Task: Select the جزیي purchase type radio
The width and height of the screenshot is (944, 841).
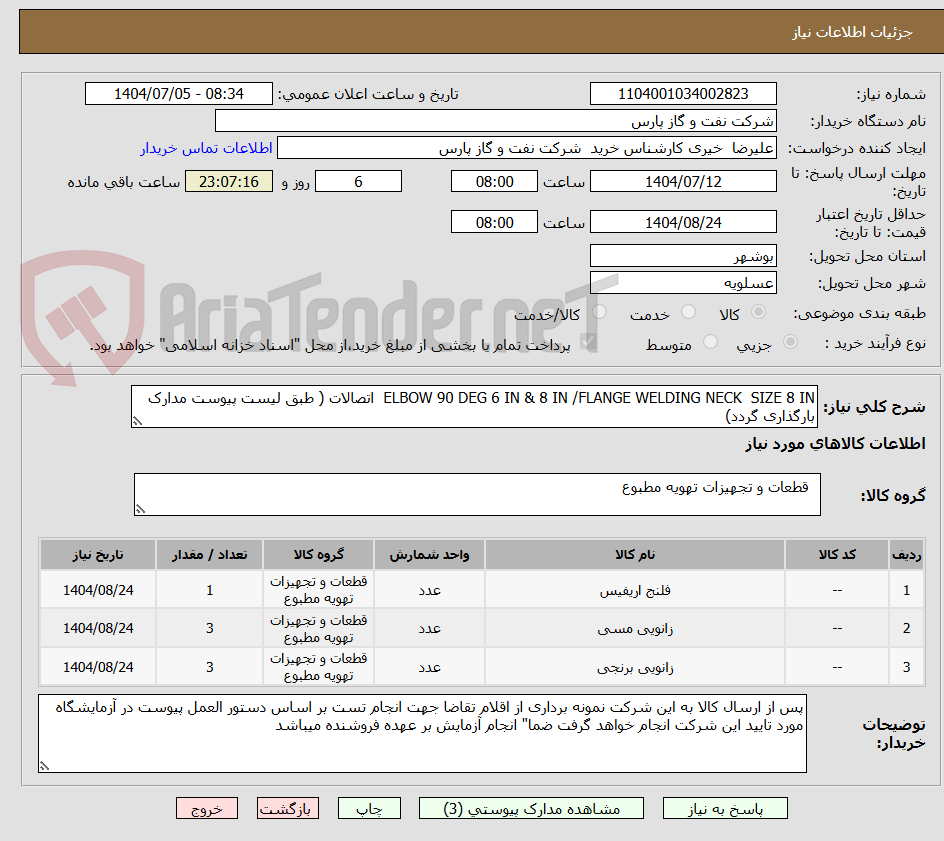Action: 790,341
